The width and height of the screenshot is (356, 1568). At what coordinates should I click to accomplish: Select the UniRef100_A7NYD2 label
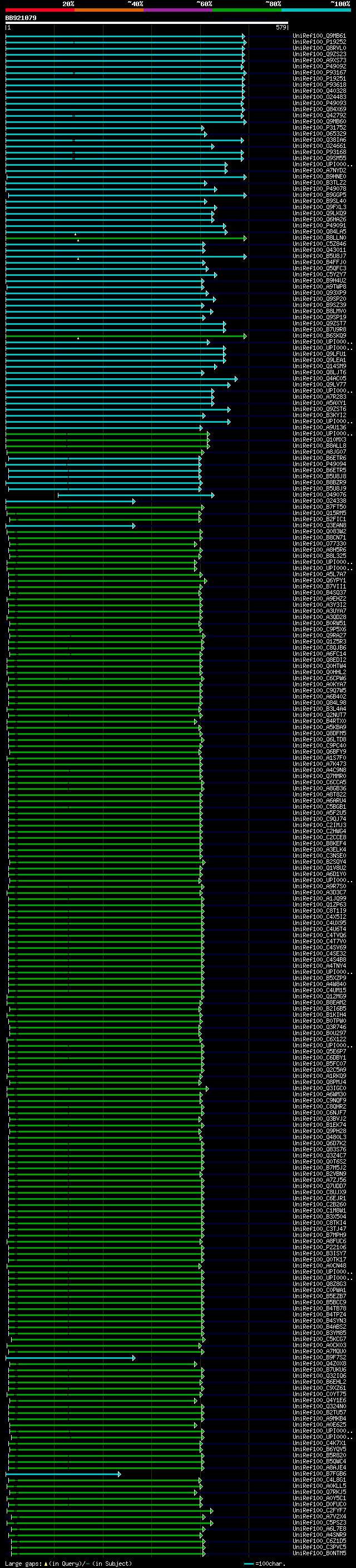point(319,170)
